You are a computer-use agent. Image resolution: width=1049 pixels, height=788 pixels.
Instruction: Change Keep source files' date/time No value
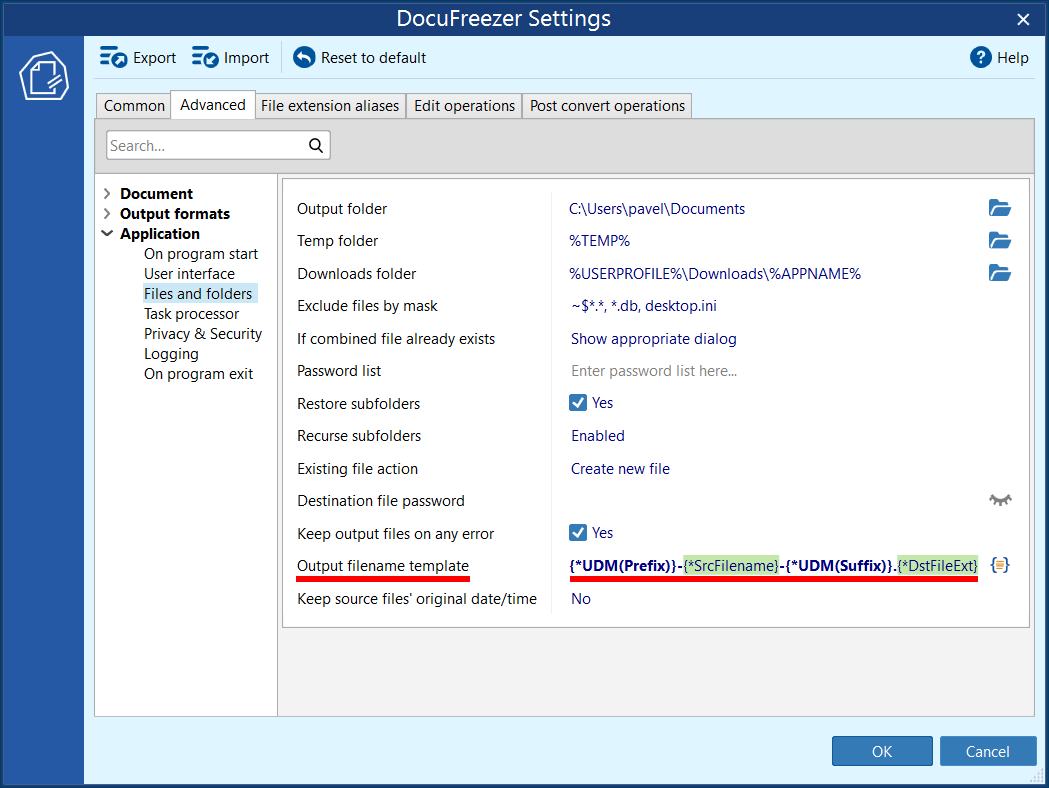tap(581, 599)
